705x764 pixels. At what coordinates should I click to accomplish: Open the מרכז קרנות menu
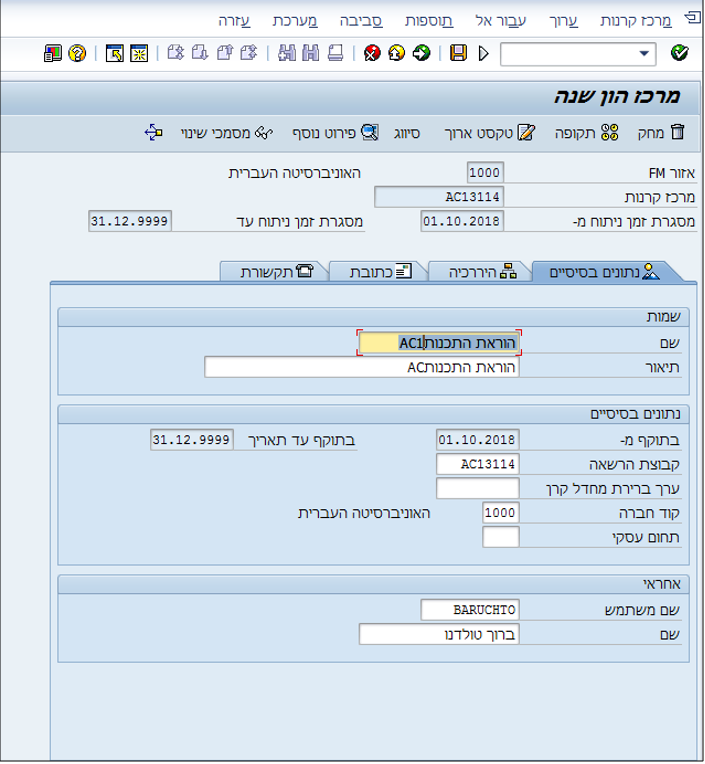click(x=636, y=21)
